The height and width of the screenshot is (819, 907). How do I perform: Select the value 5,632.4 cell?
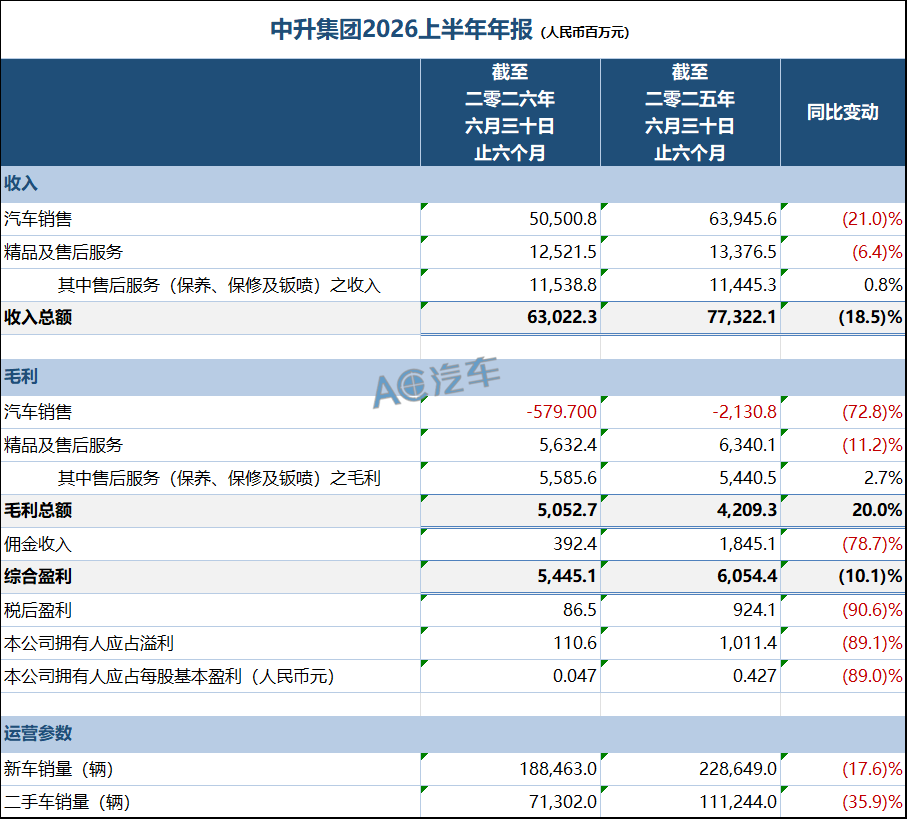[x=510, y=445]
